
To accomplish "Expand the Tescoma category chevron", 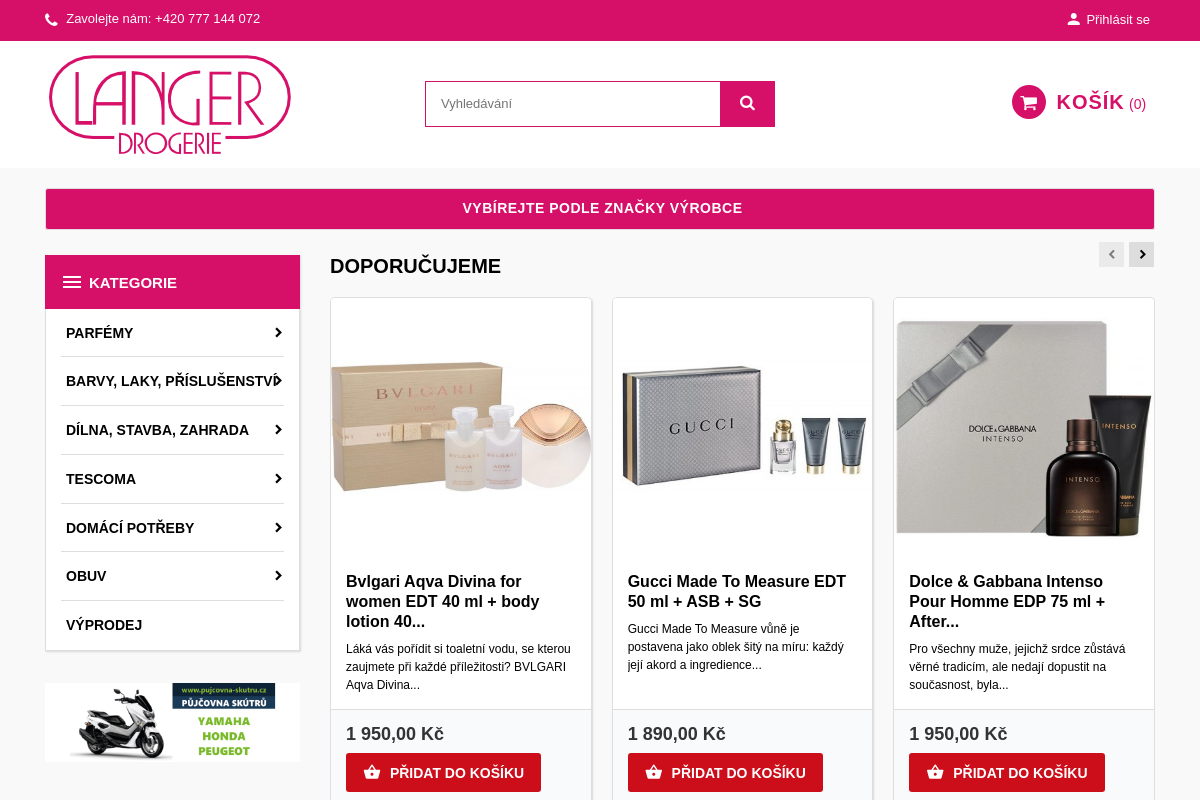I will tap(278, 479).
